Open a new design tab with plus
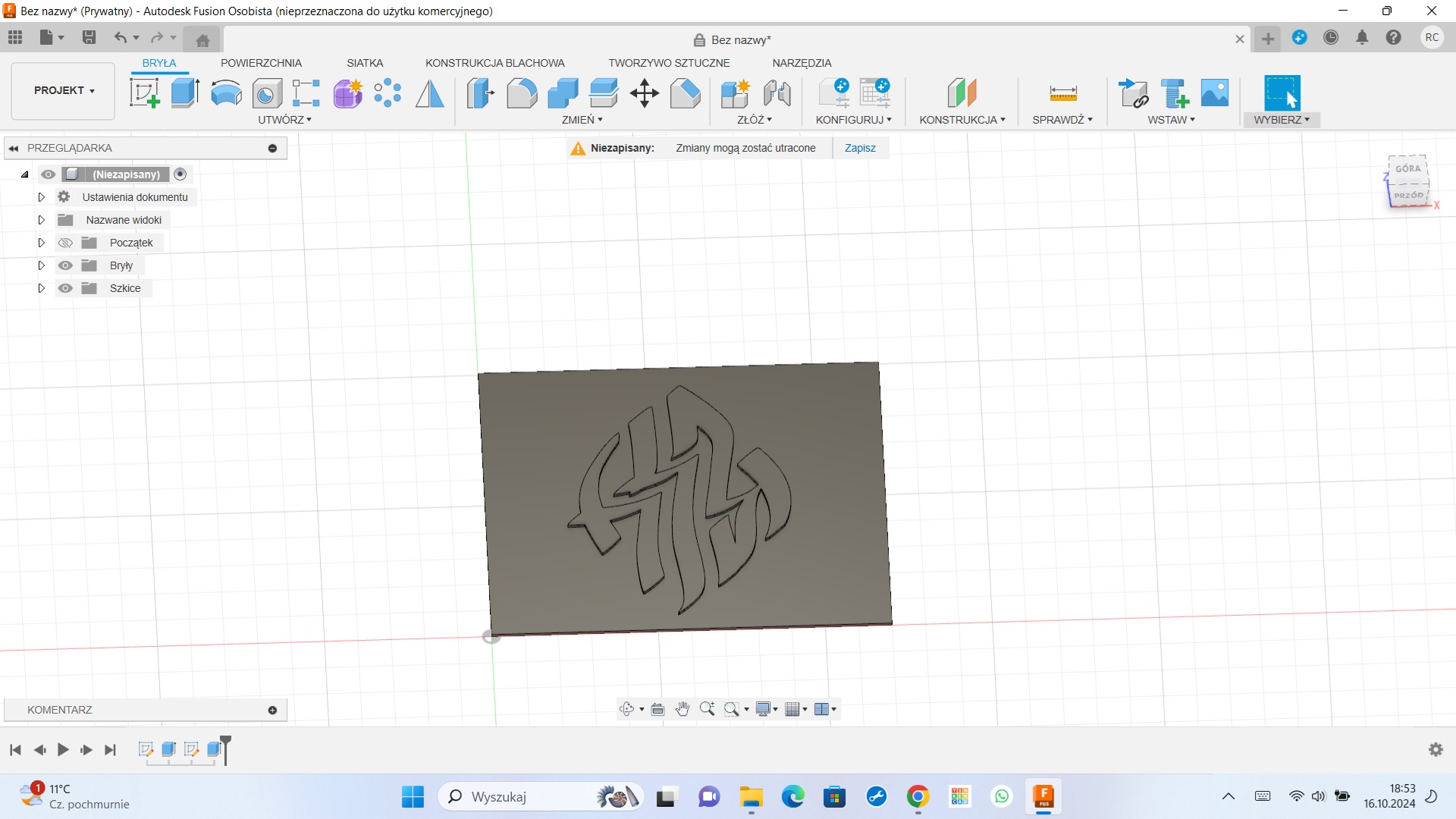 (1268, 39)
